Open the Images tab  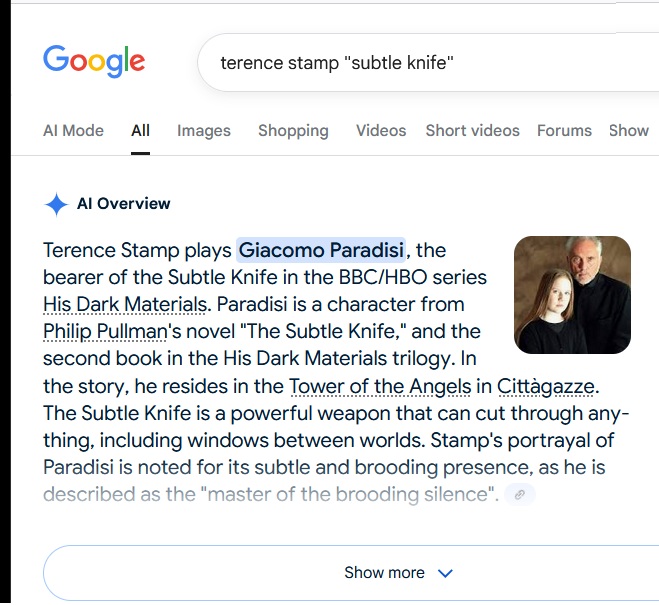pyautogui.click(x=204, y=130)
